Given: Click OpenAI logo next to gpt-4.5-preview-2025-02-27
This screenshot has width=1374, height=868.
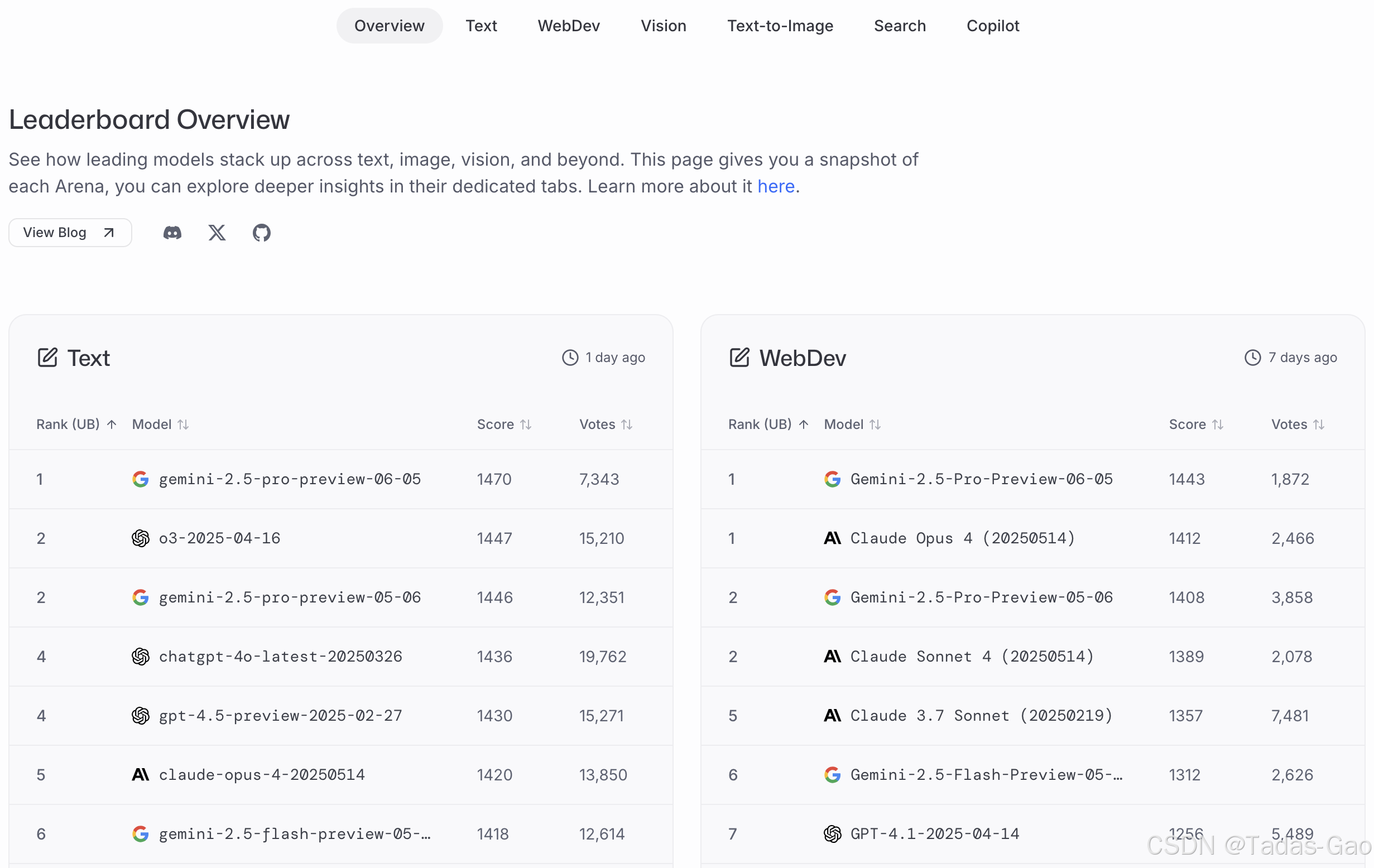Looking at the screenshot, I should 141,716.
